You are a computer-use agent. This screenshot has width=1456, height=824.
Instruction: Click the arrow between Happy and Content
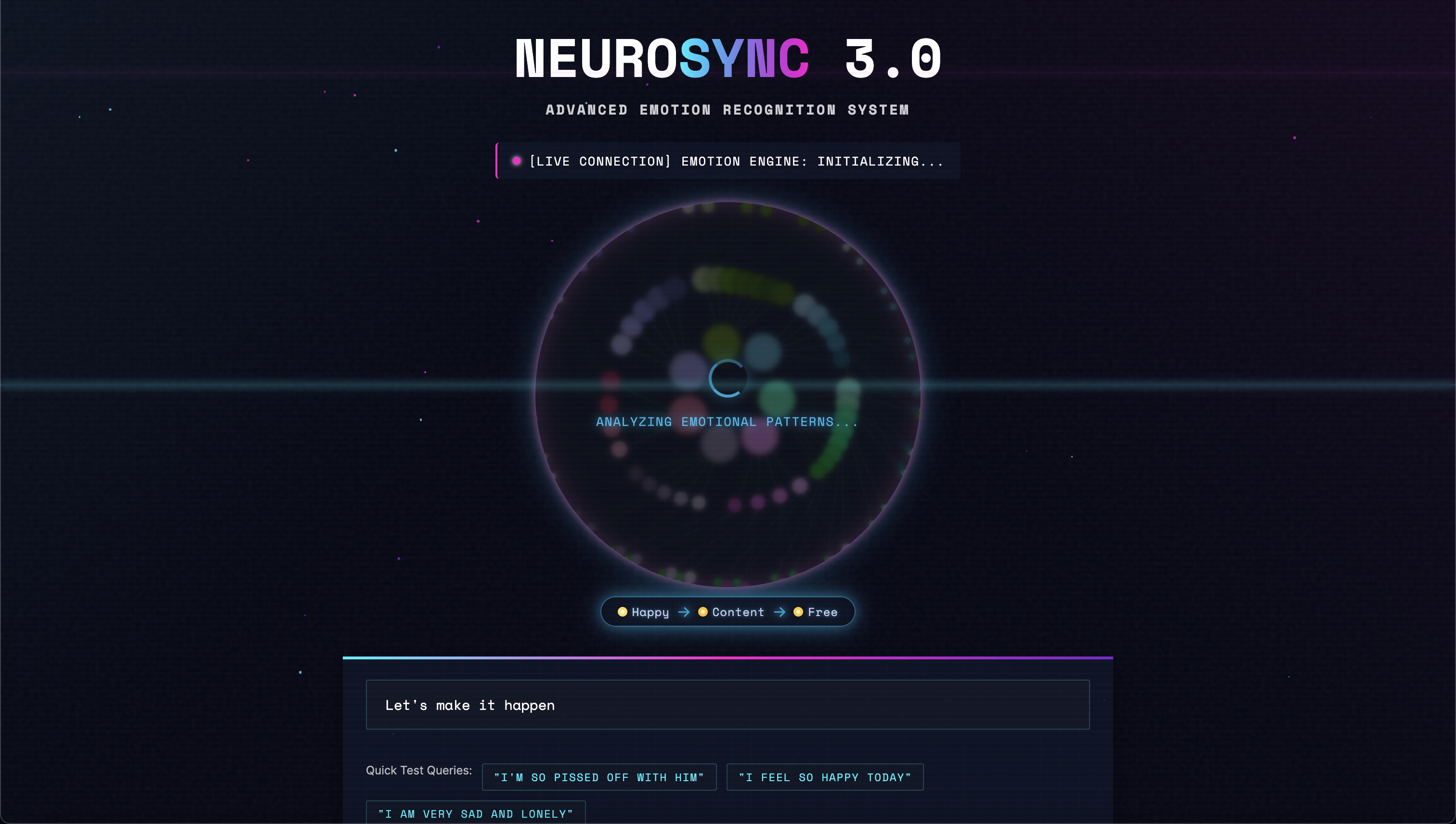click(x=684, y=612)
